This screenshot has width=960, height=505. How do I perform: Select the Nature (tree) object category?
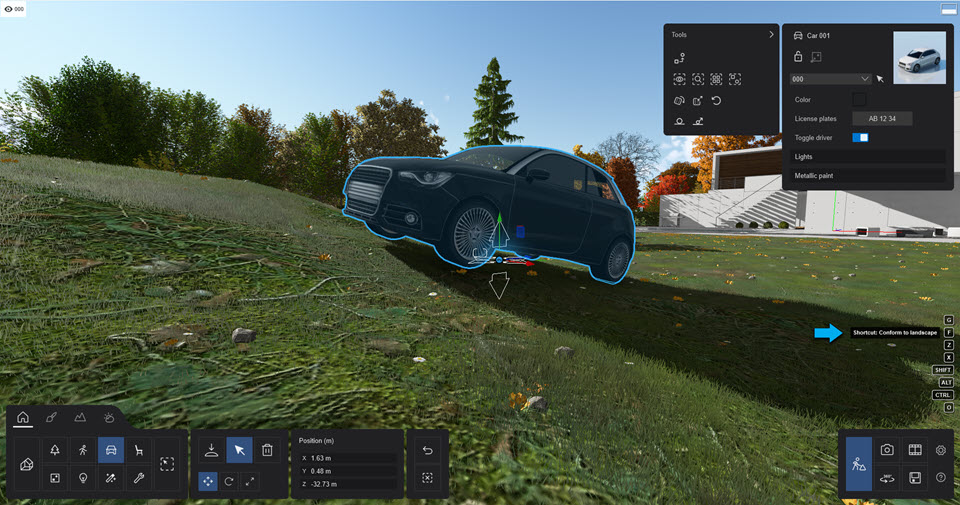[54, 451]
